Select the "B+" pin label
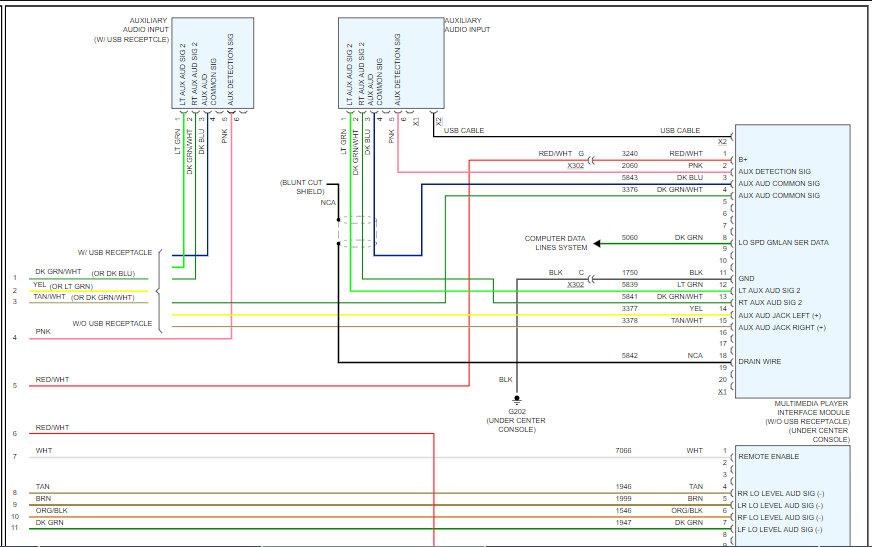The image size is (872, 547). click(x=742, y=160)
